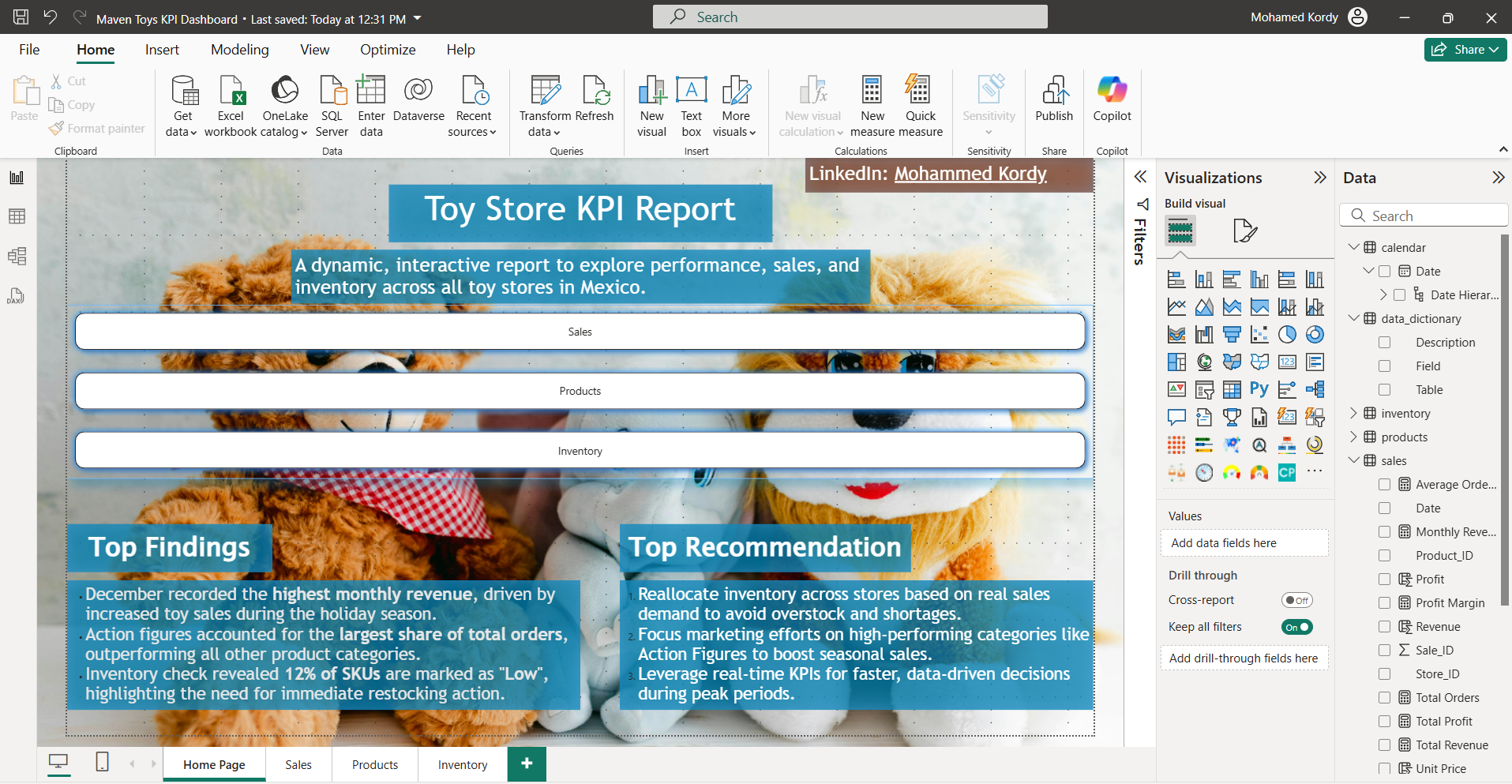Pick the Globe map visualization
1512x784 pixels.
click(1204, 362)
